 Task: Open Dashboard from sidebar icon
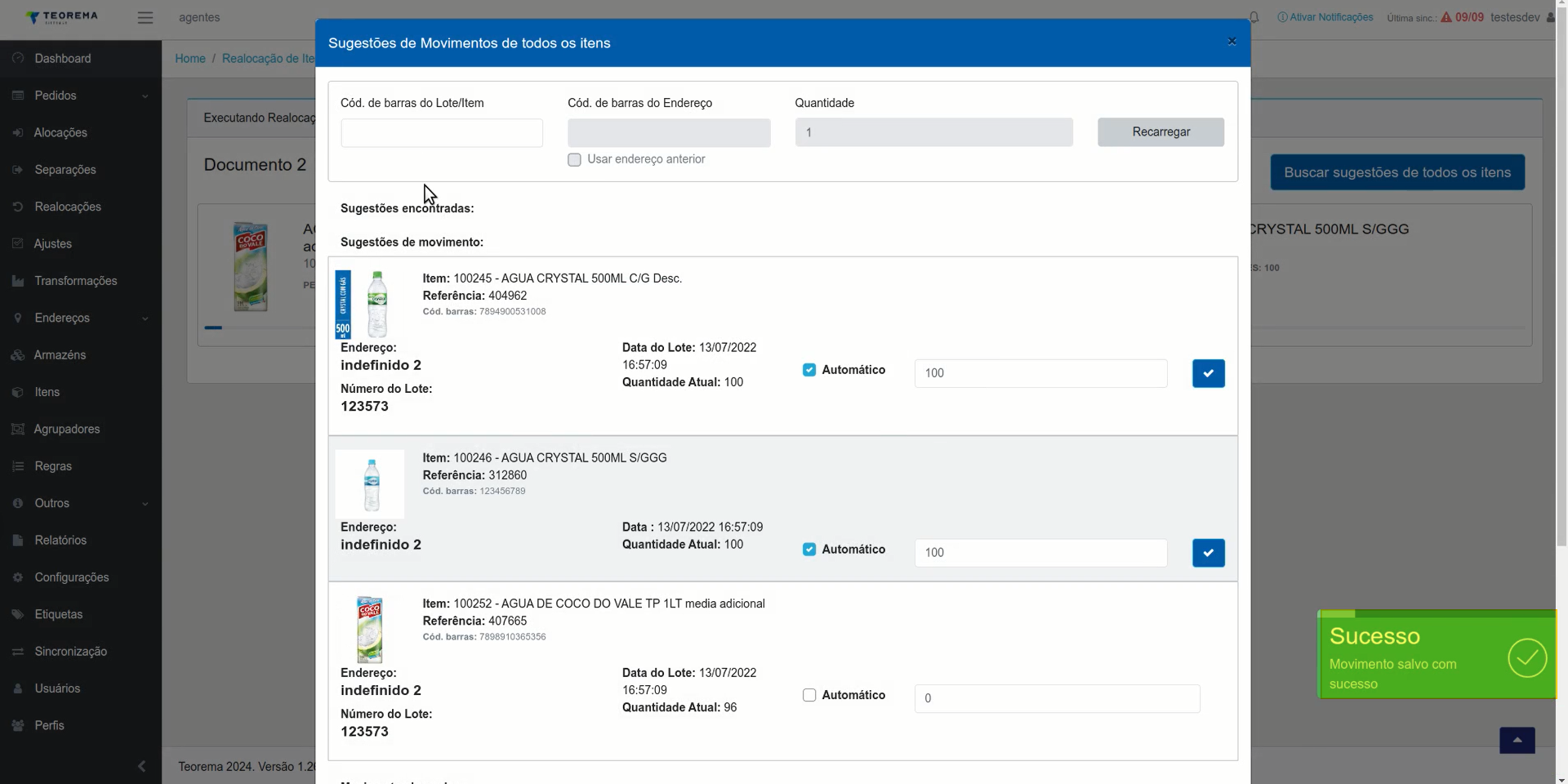point(18,58)
